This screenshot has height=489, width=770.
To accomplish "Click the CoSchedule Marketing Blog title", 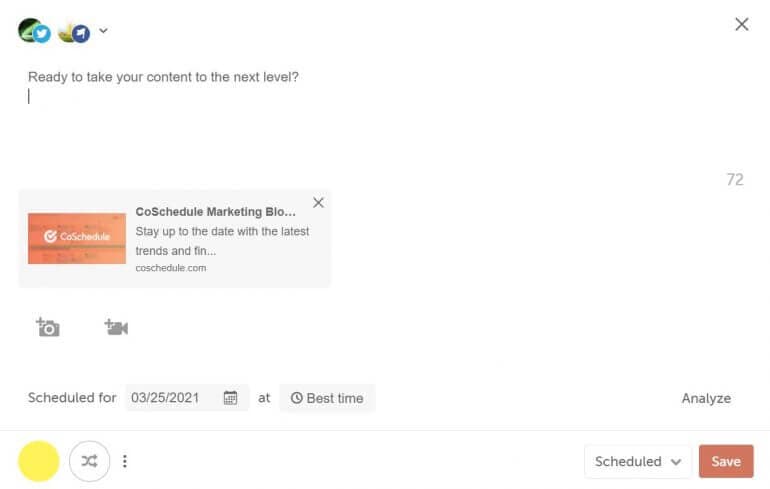I will tap(216, 212).
